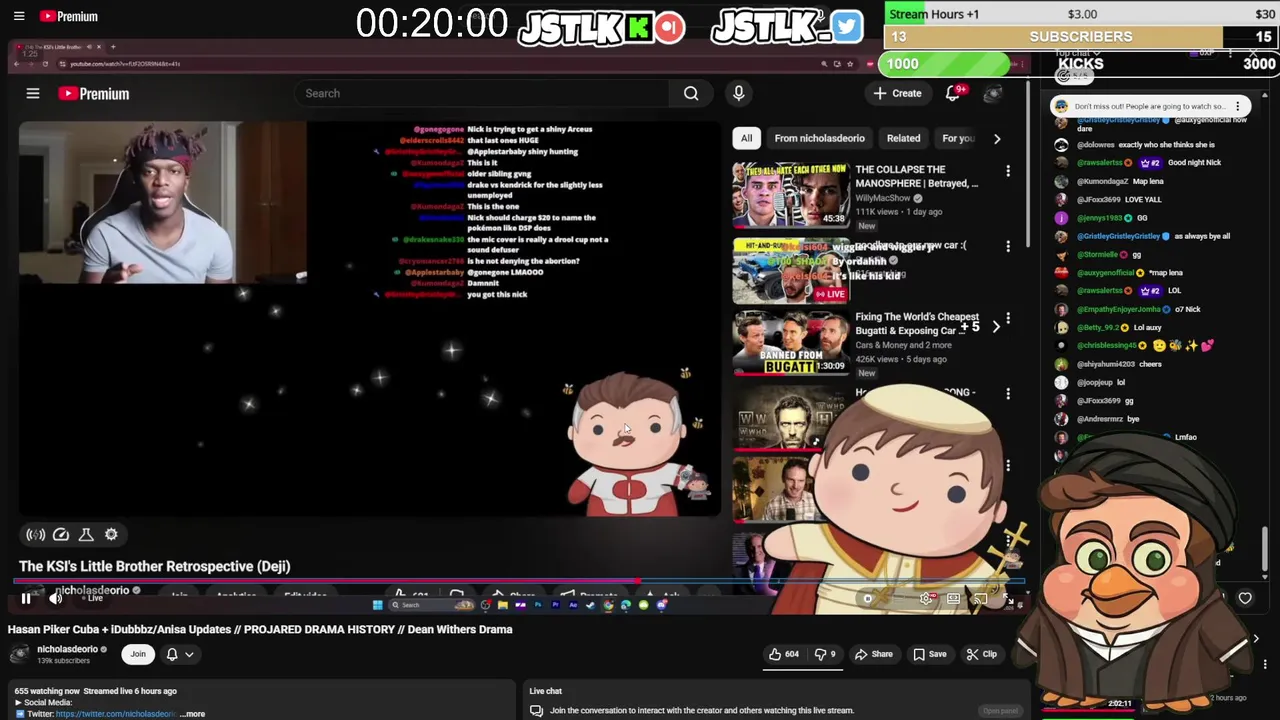Open the LIVE car video thumbnail

click(x=790, y=270)
